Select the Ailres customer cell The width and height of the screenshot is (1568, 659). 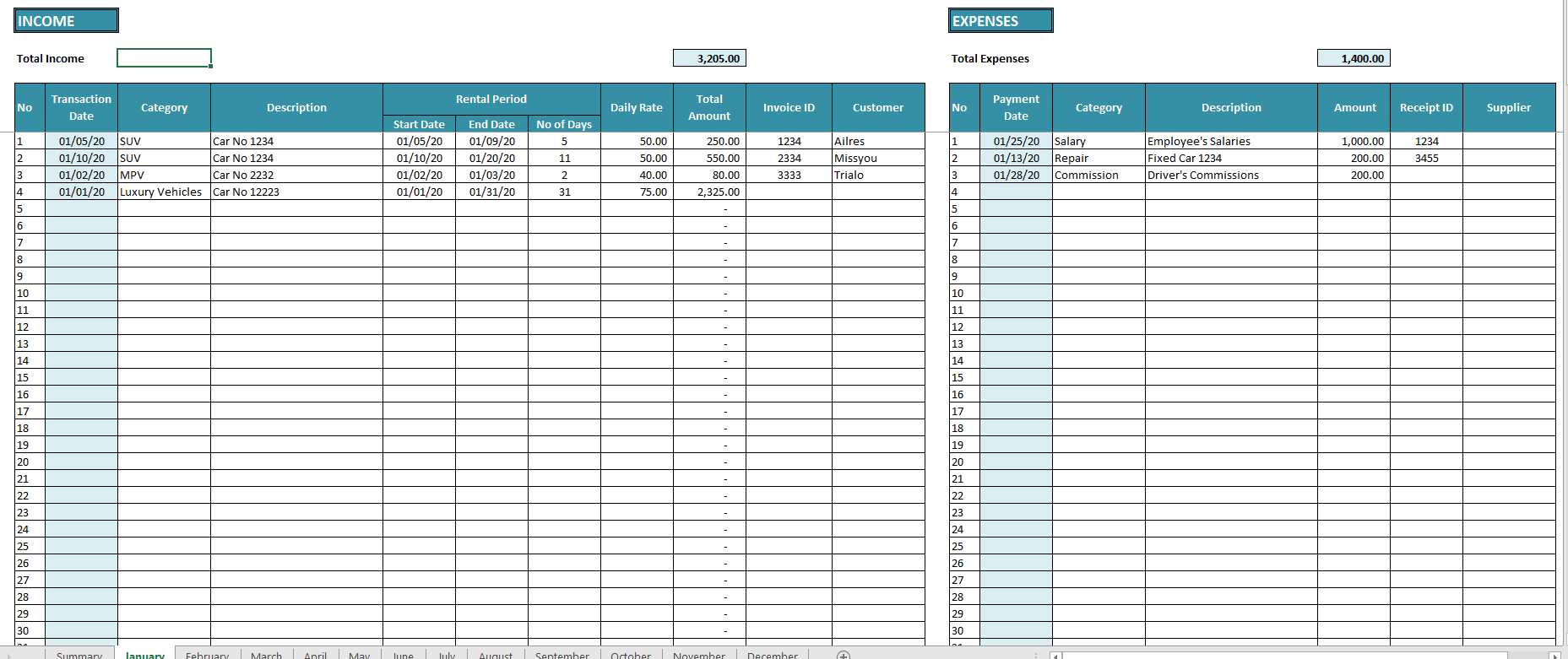click(878, 141)
